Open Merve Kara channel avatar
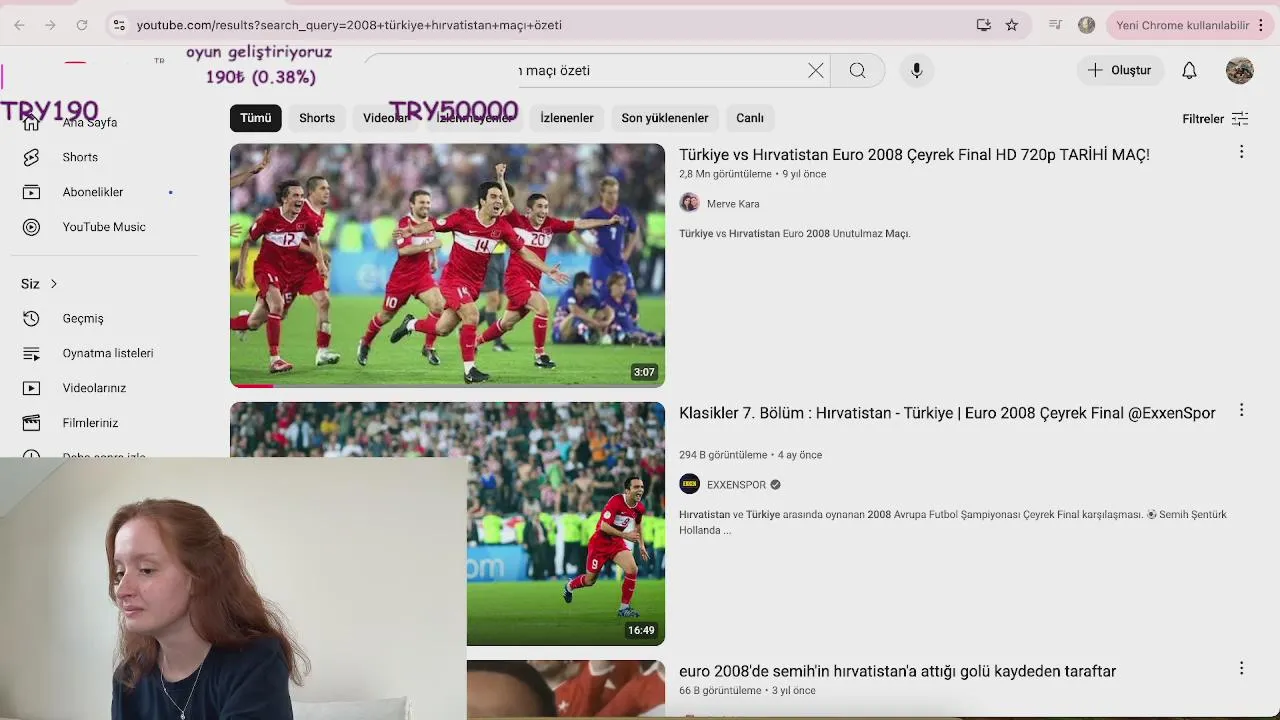The height and width of the screenshot is (720, 1280). coord(689,203)
